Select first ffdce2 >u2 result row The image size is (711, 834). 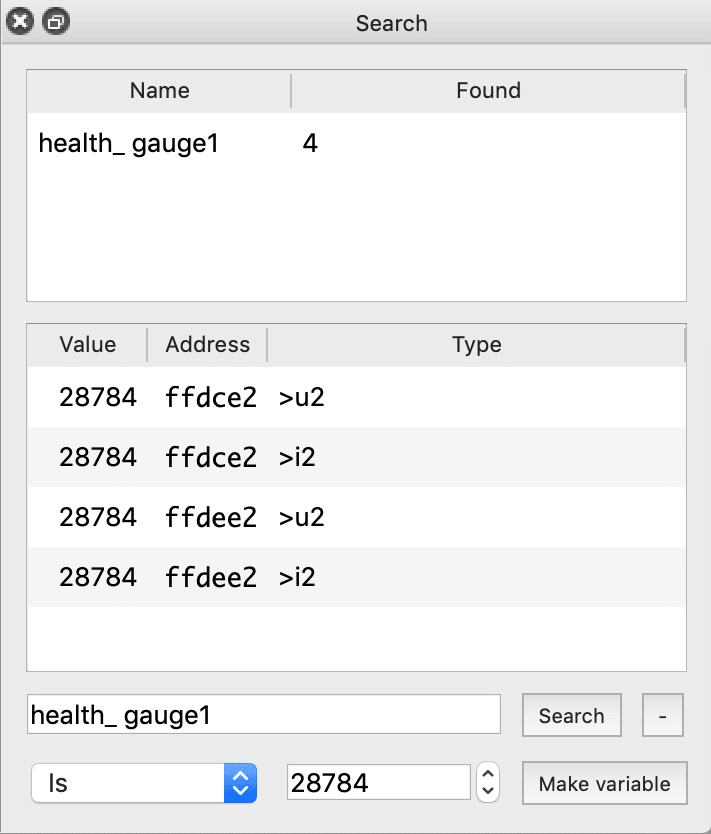tap(356, 397)
